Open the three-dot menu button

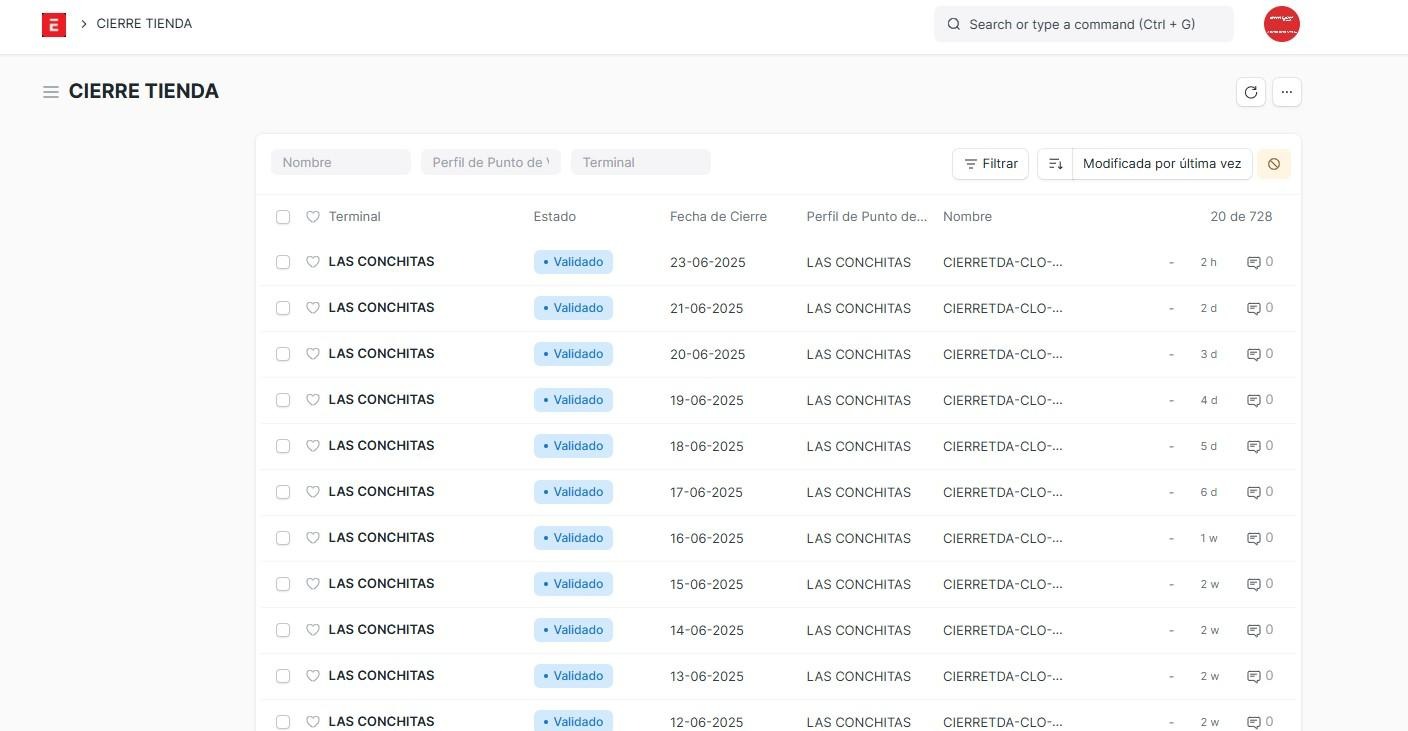coord(1287,92)
